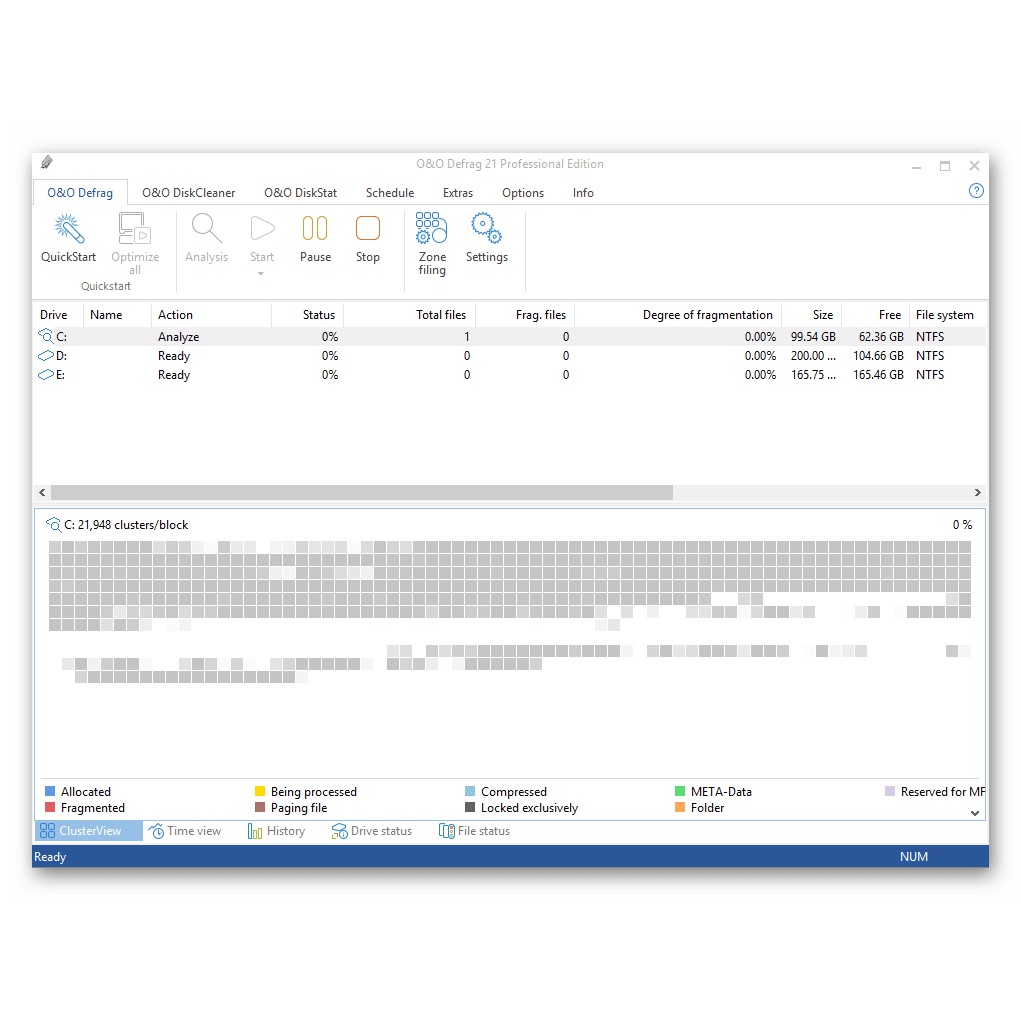Launch QuickStart wizard icon
The width and height of the screenshot is (1021, 1021).
[68, 229]
